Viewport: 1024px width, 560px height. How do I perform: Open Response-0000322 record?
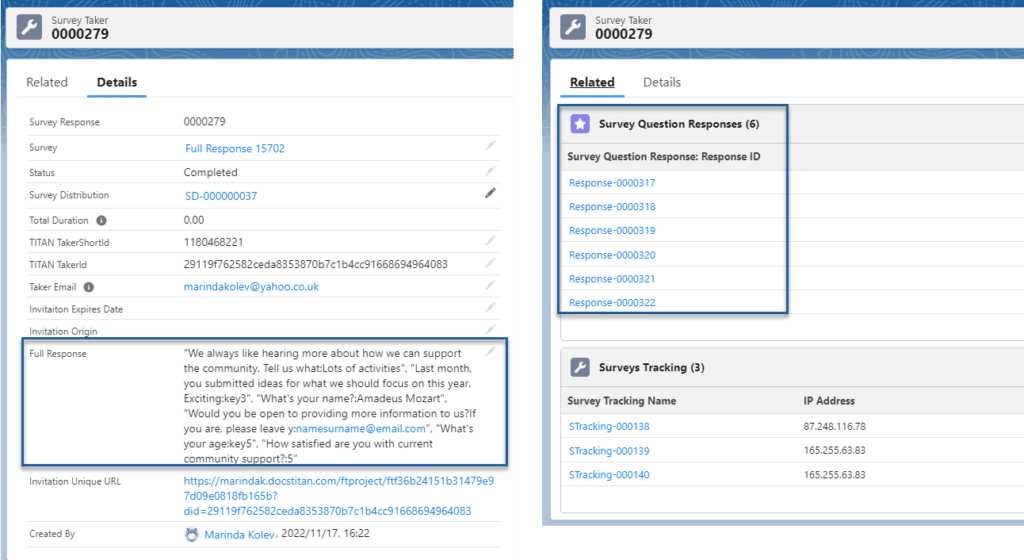pyautogui.click(x=612, y=303)
